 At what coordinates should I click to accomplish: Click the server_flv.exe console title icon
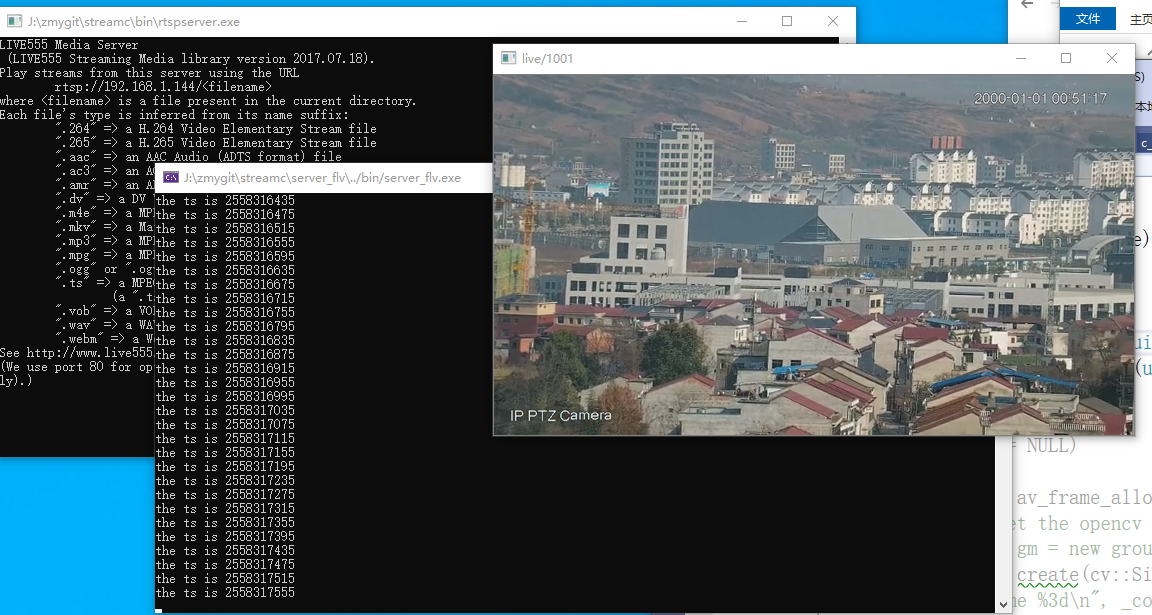click(170, 178)
